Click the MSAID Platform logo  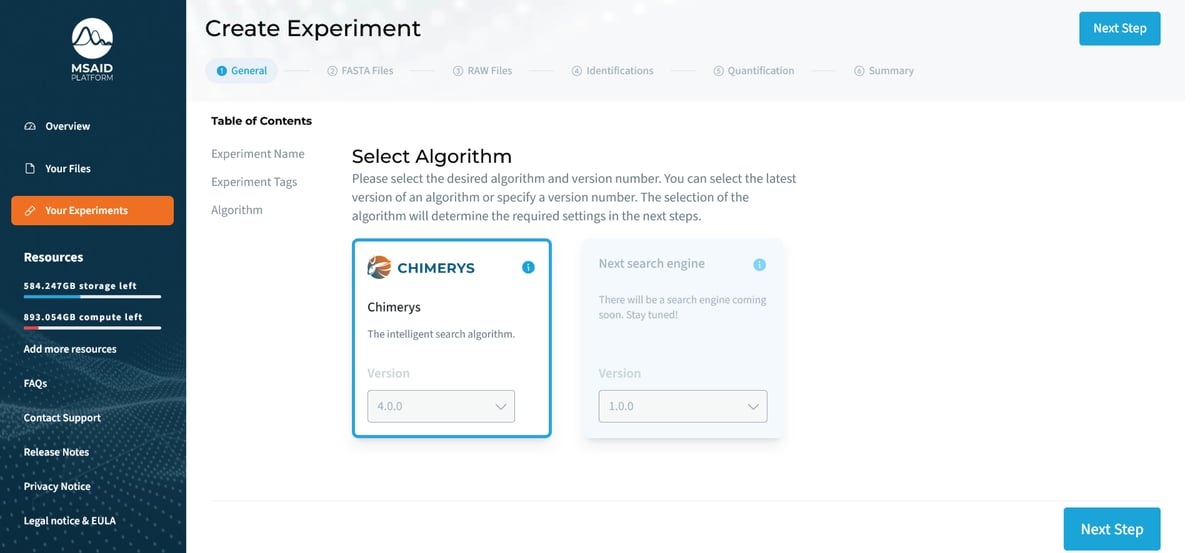(x=92, y=48)
